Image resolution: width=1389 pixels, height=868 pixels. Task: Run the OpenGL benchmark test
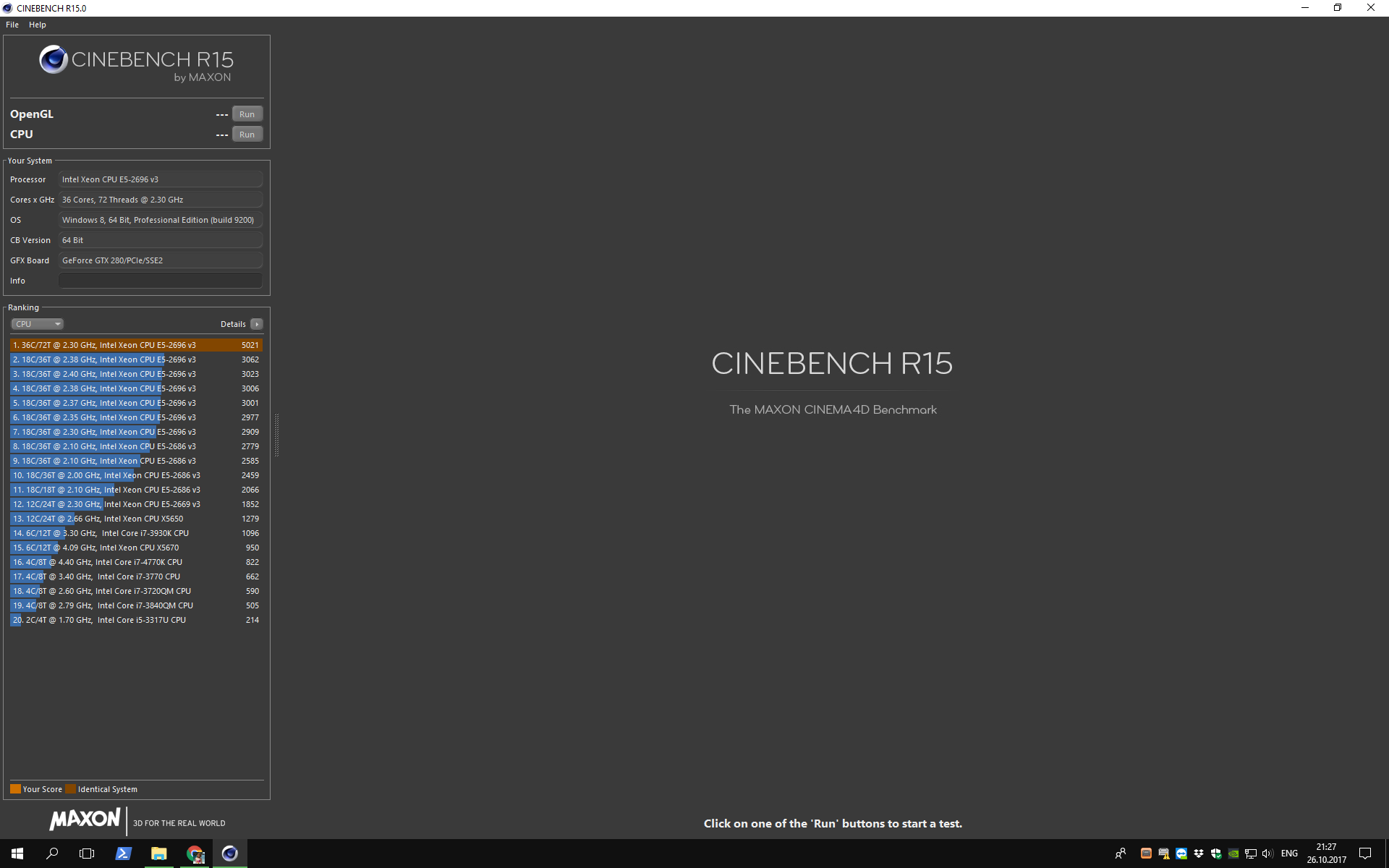click(x=247, y=114)
